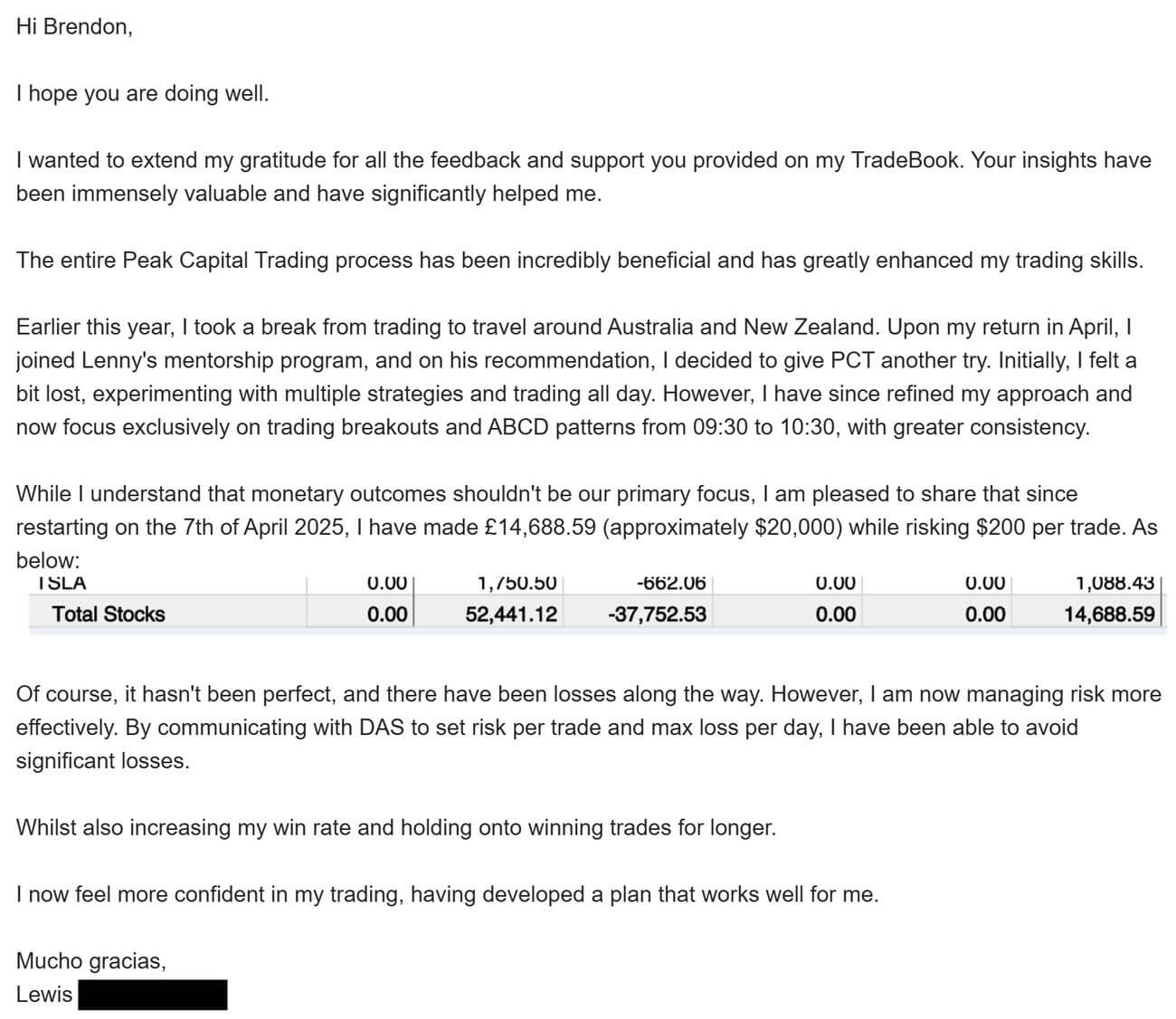Click the -662.06 value in the TSLA row

pyautogui.click(x=670, y=584)
